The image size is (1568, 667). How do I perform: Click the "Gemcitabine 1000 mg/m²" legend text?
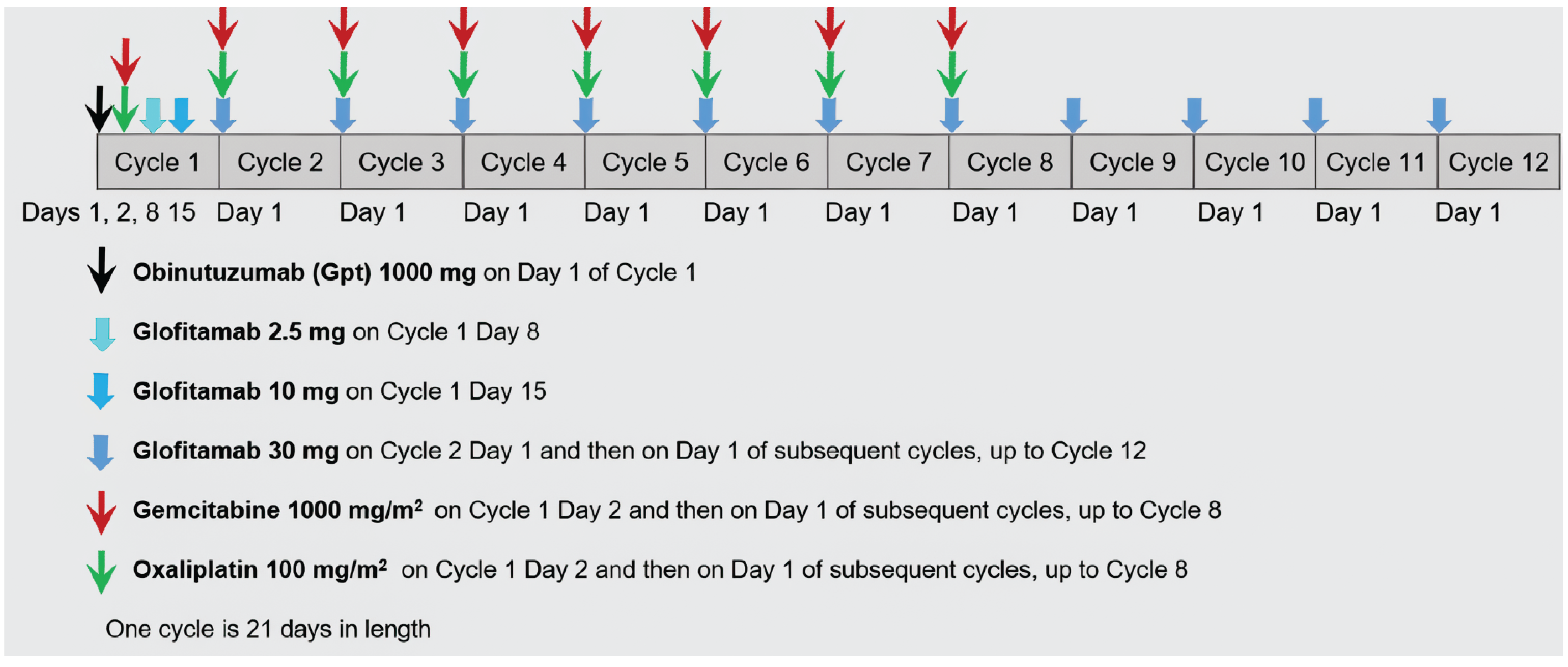(x=277, y=510)
